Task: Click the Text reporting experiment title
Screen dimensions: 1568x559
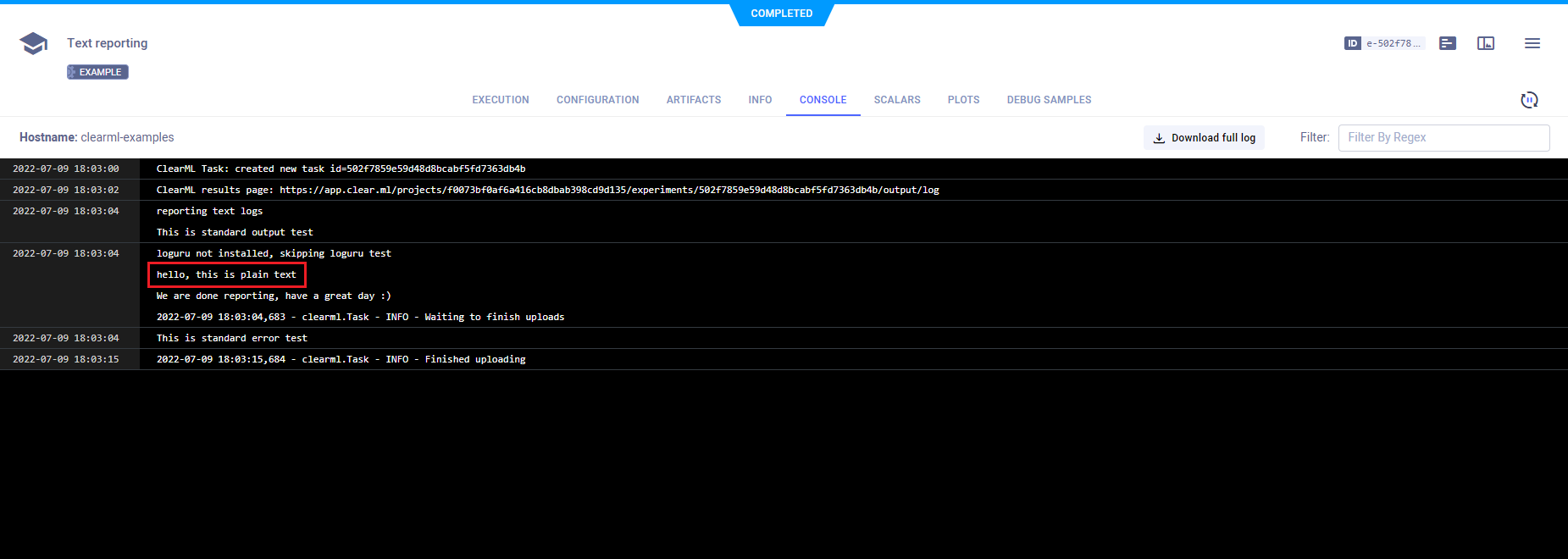Action: (108, 43)
